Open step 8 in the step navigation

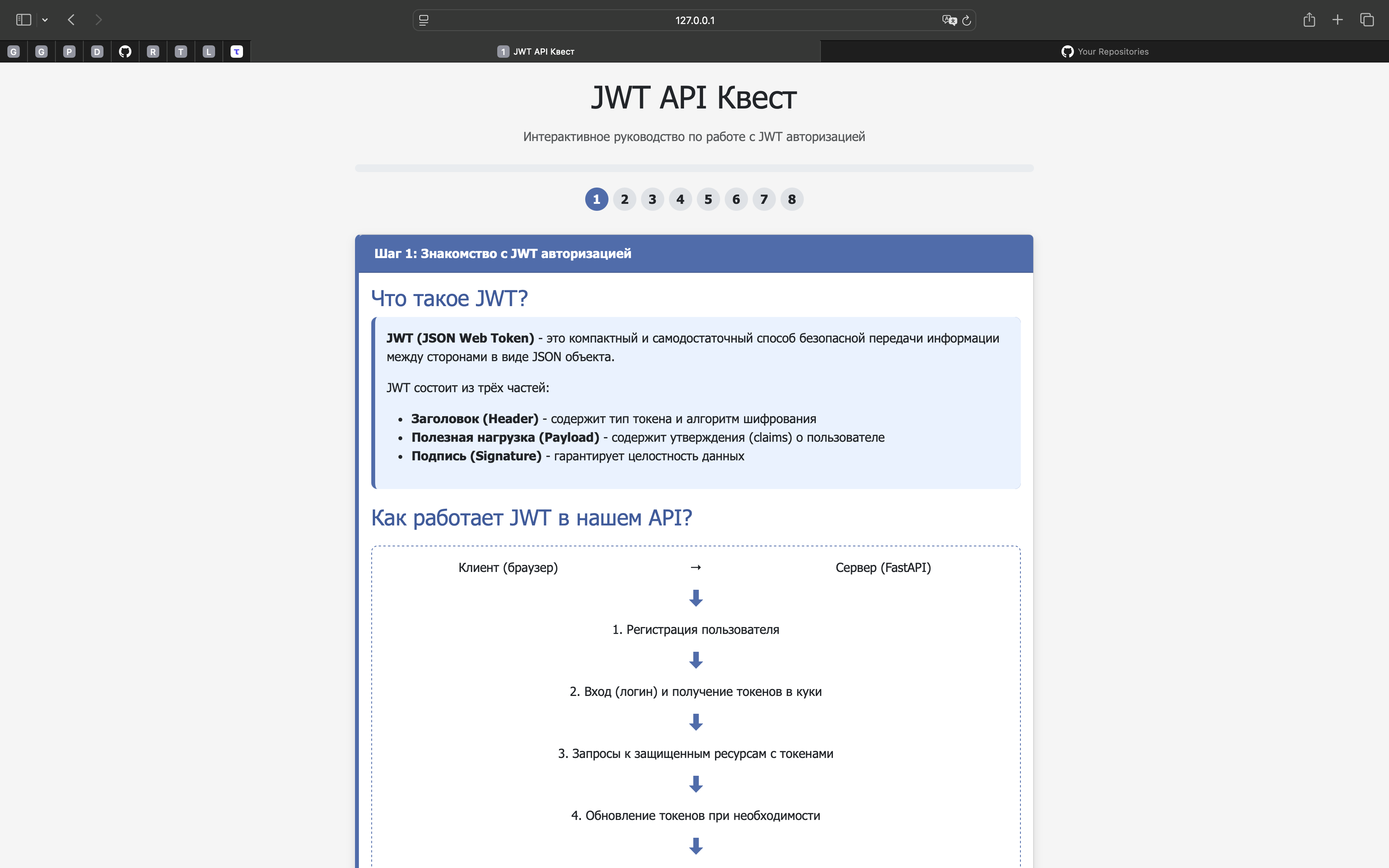(791, 199)
